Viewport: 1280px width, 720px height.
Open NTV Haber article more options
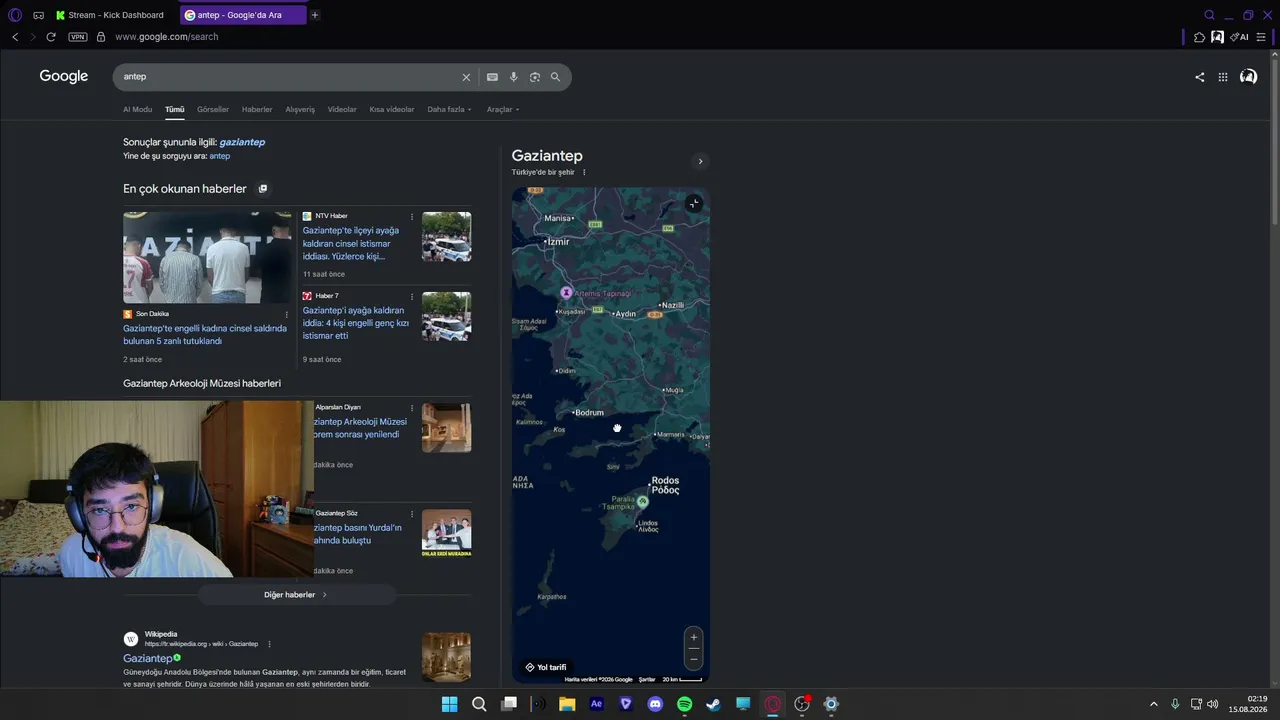click(411, 216)
